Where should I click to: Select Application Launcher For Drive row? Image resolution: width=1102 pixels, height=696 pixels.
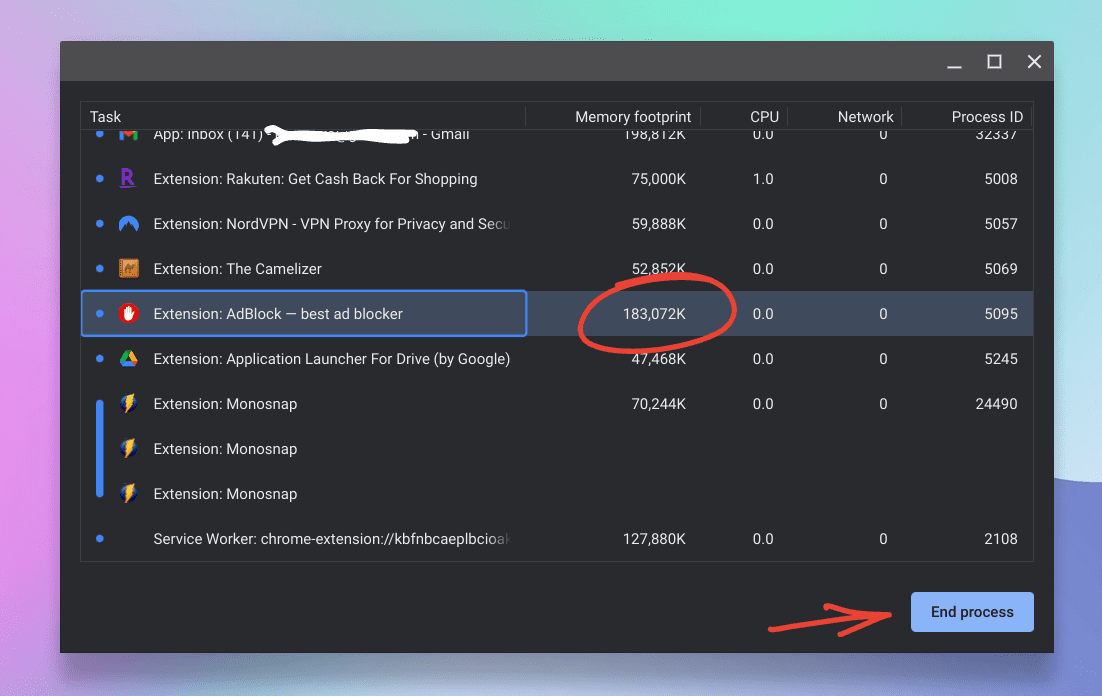coord(557,359)
